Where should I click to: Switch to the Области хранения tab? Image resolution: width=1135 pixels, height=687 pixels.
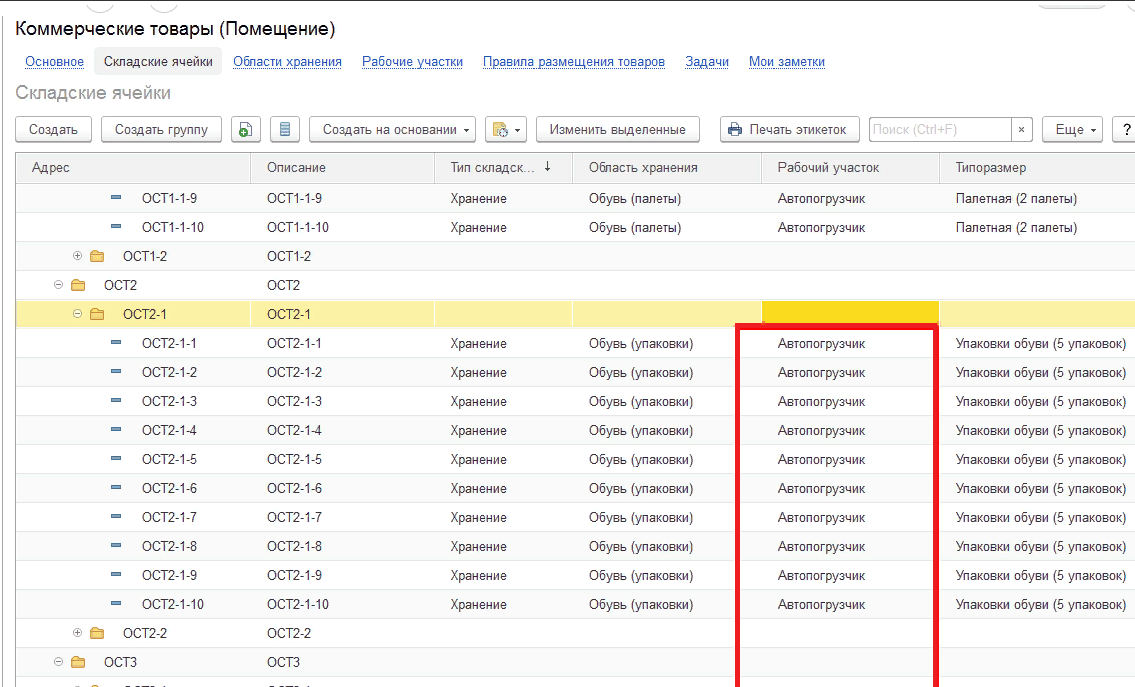[287, 61]
